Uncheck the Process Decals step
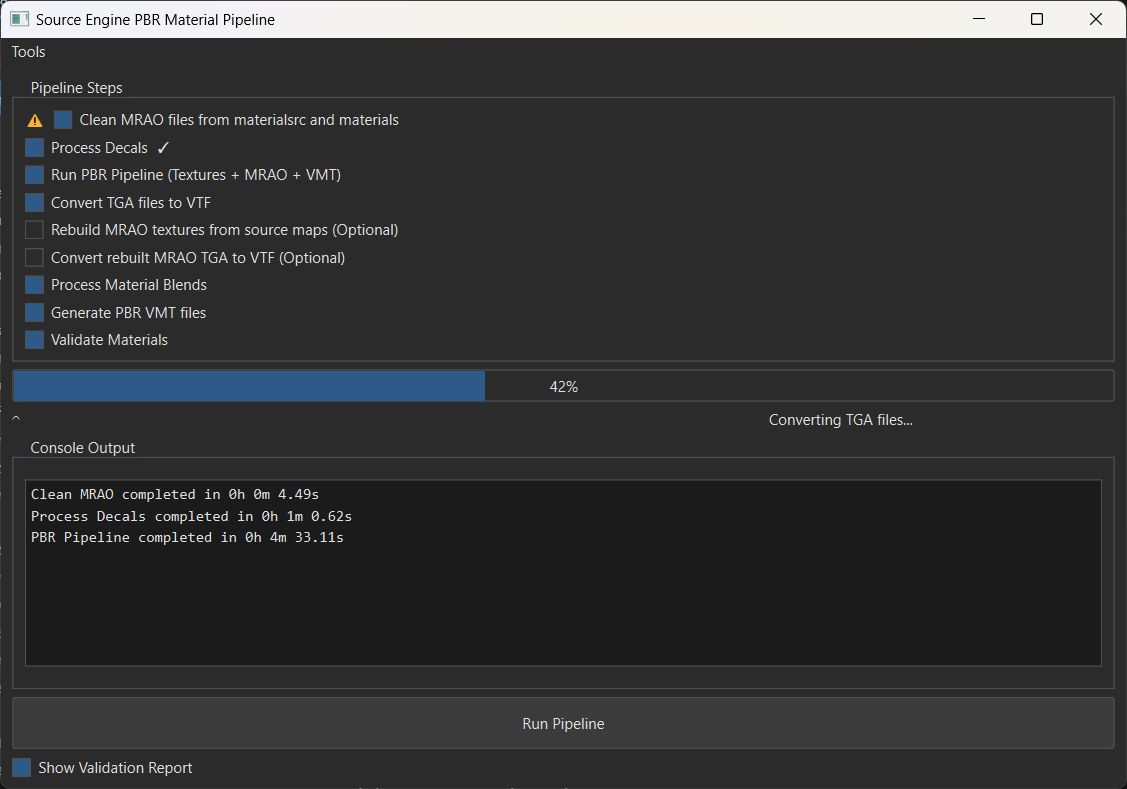 pyautogui.click(x=35, y=148)
